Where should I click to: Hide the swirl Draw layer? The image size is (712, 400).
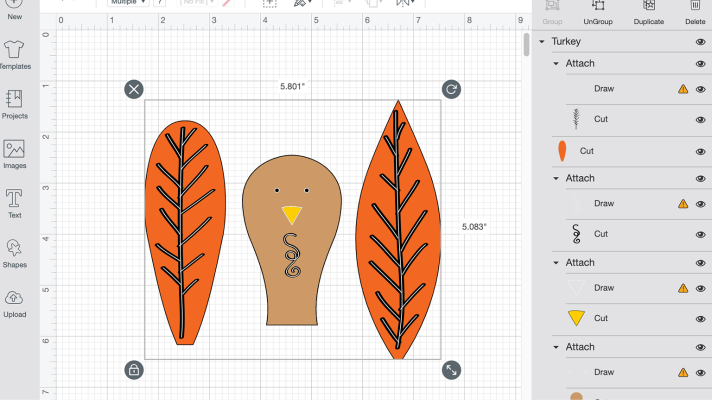700,204
